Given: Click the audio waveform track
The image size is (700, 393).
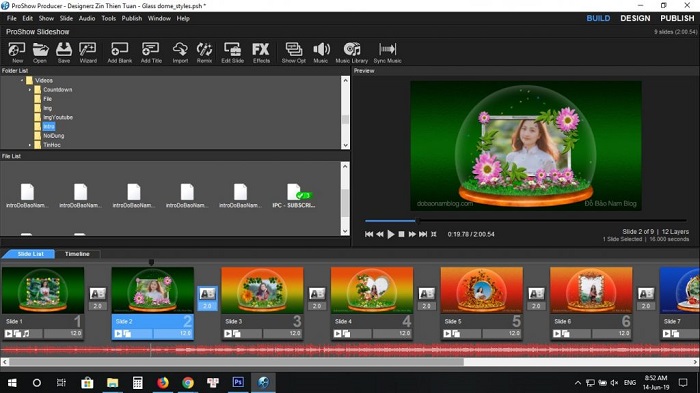Looking at the screenshot, I should (x=350, y=350).
